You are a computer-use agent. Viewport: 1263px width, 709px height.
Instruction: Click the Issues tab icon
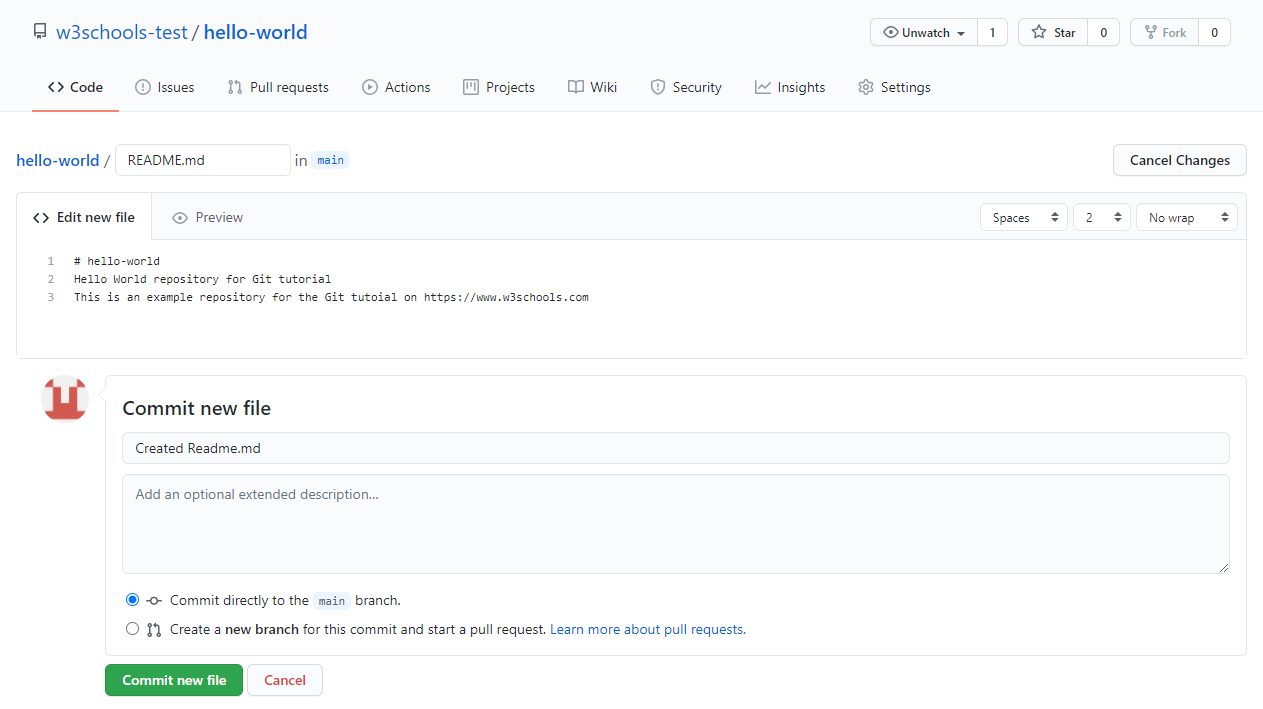click(x=142, y=87)
